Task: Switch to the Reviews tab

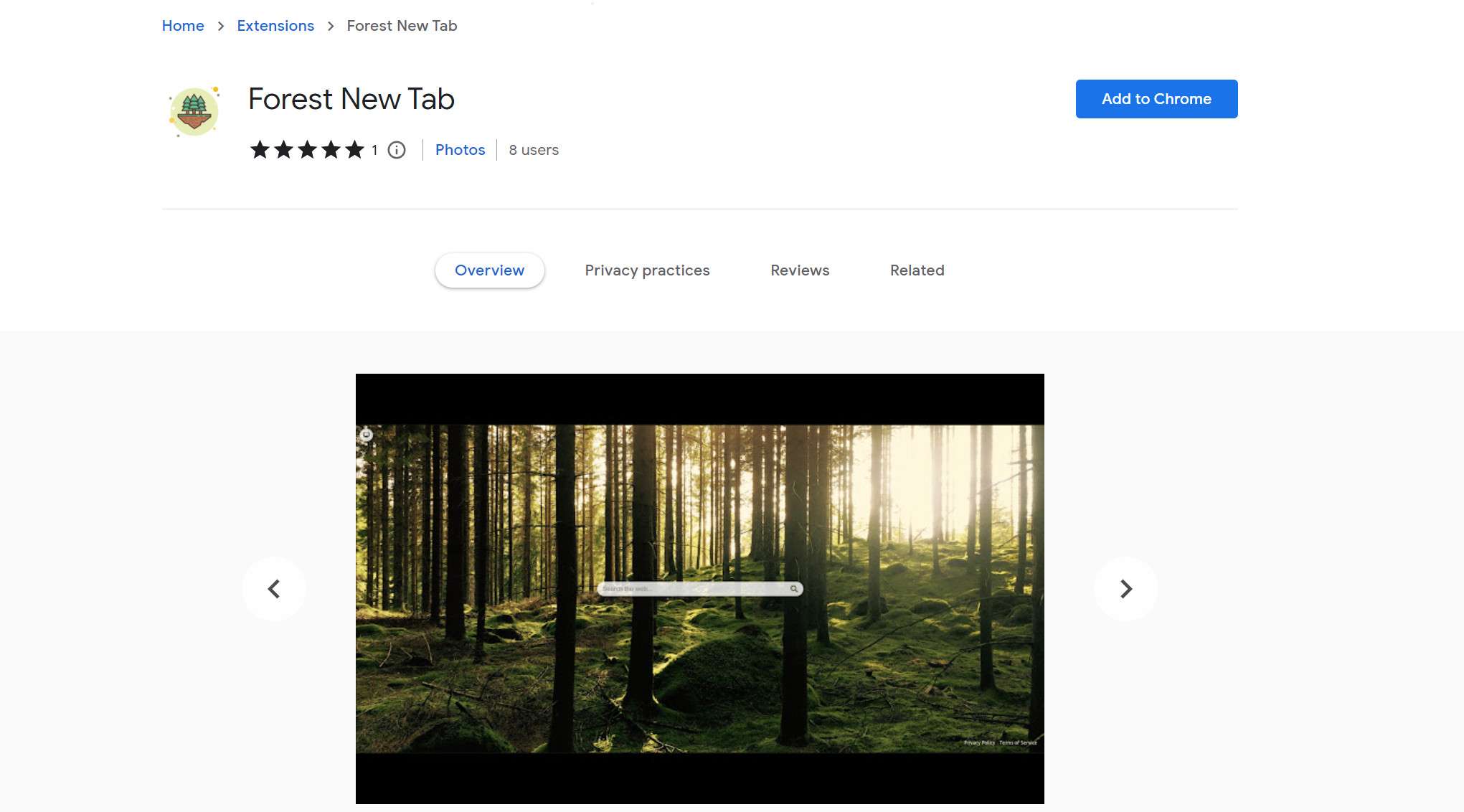Action: tap(799, 270)
